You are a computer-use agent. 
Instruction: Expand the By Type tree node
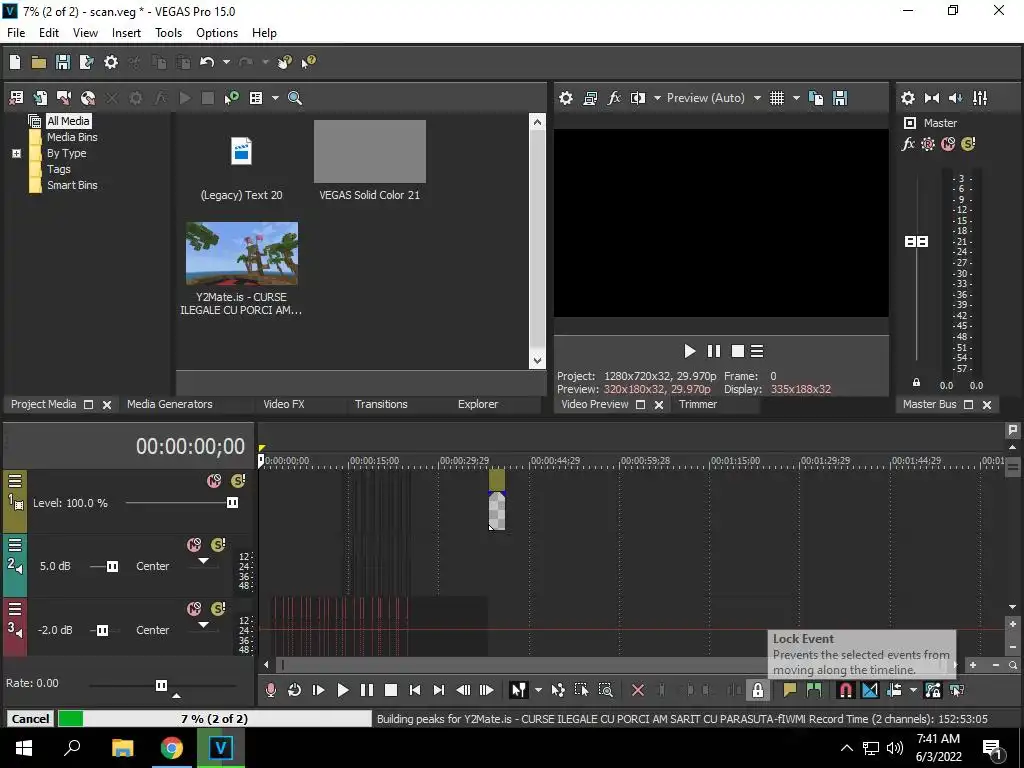(16, 153)
